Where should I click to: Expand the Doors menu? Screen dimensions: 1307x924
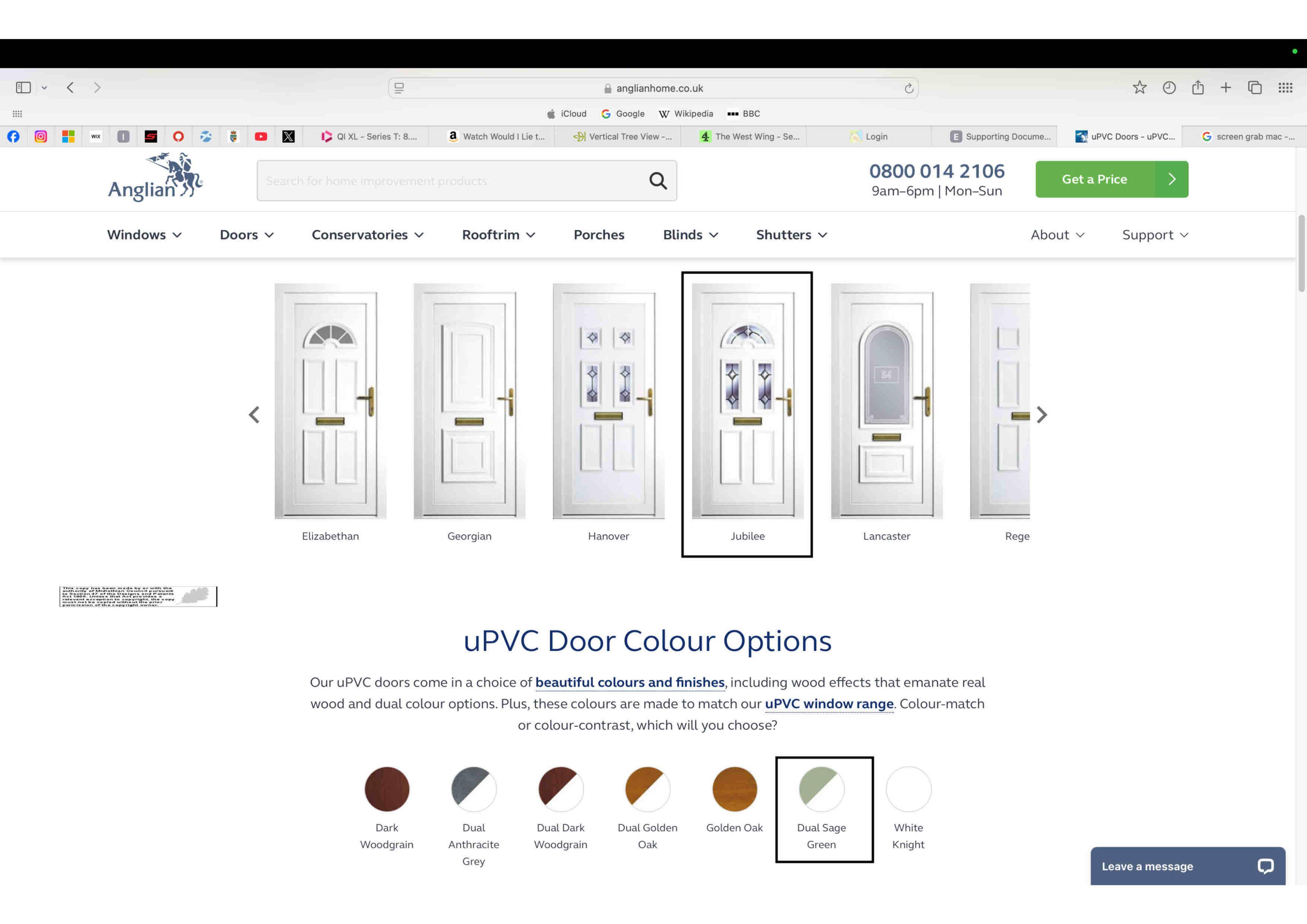[247, 235]
